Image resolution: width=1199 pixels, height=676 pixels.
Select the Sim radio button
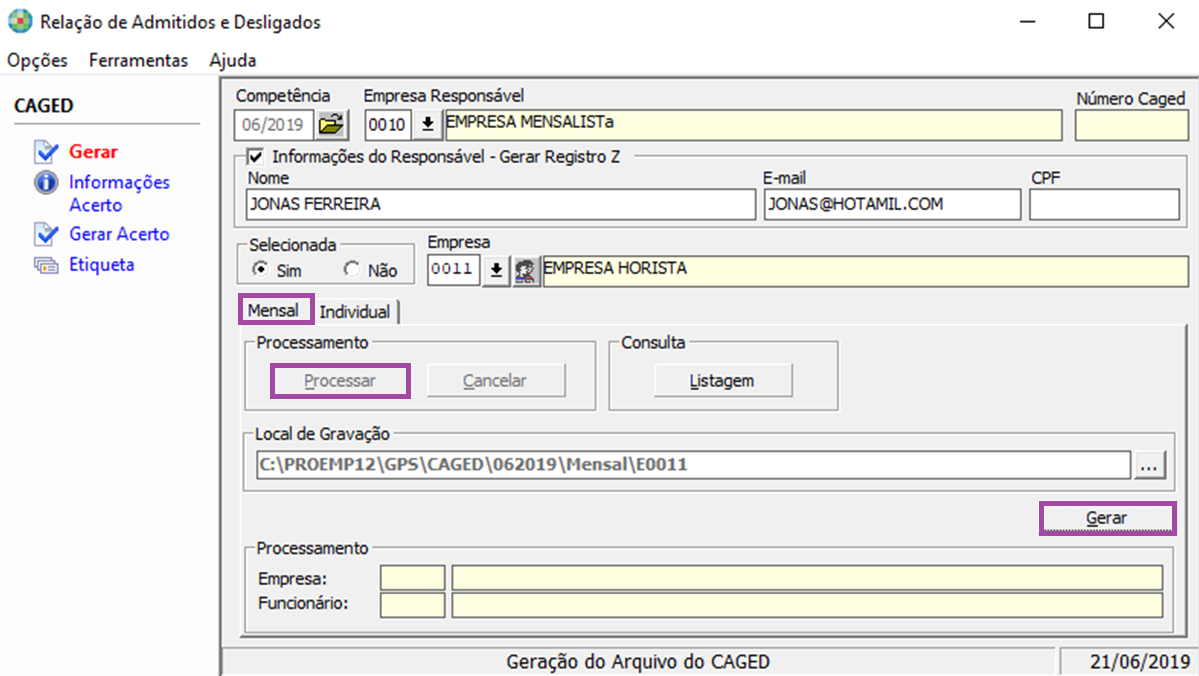pyautogui.click(x=260, y=270)
